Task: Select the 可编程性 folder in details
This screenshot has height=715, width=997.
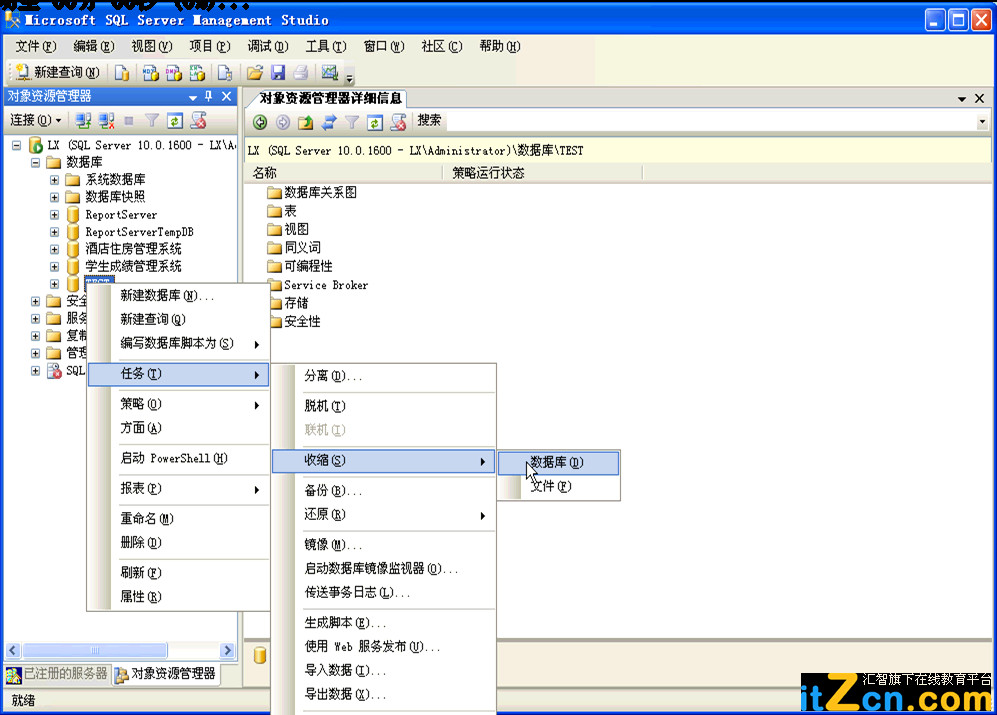Action: click(299, 267)
